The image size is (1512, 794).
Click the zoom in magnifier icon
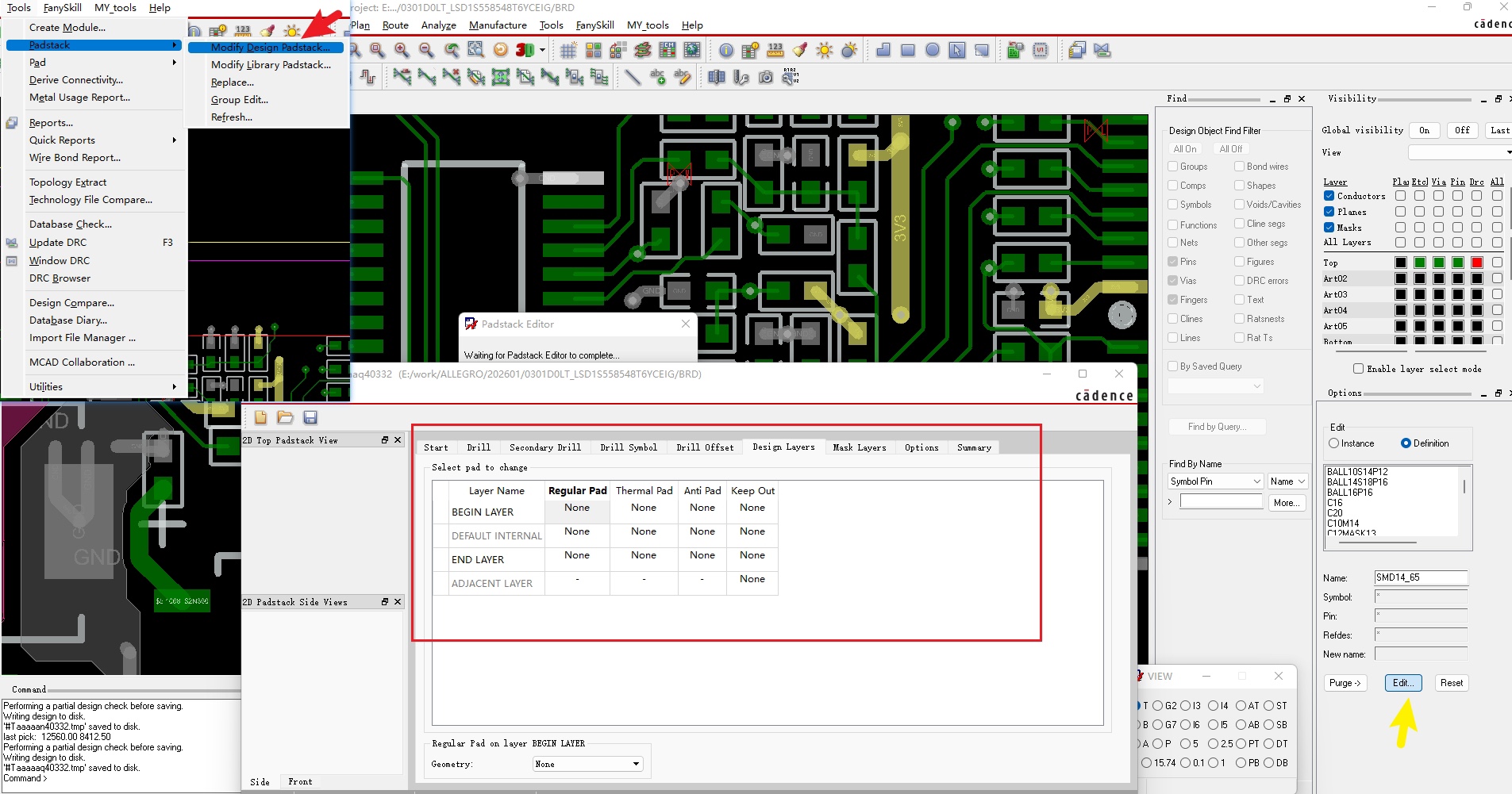(x=402, y=51)
